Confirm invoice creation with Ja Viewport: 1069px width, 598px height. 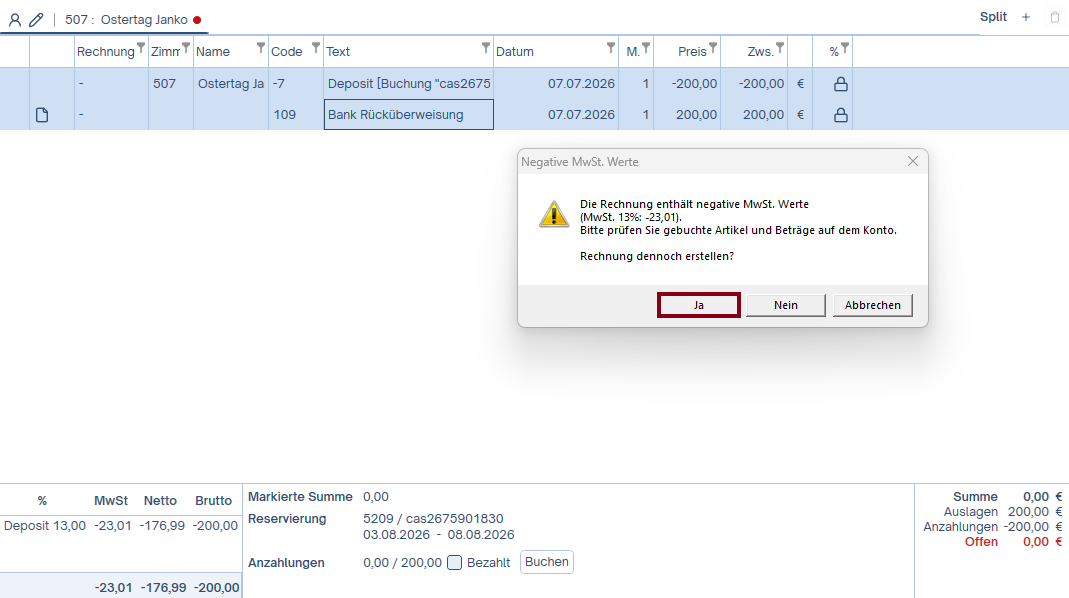(x=699, y=305)
